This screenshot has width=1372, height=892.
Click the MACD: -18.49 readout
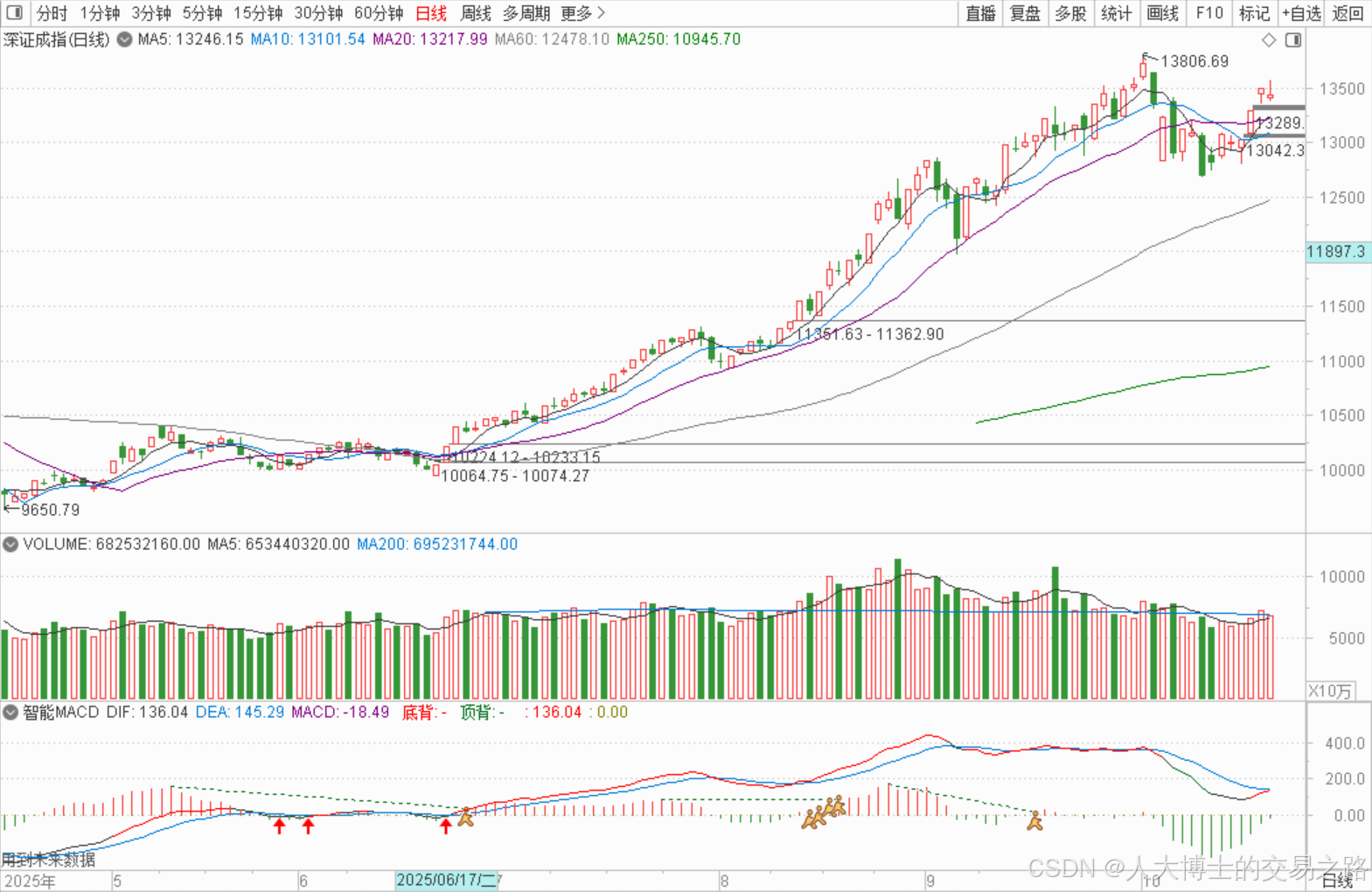pos(340,712)
